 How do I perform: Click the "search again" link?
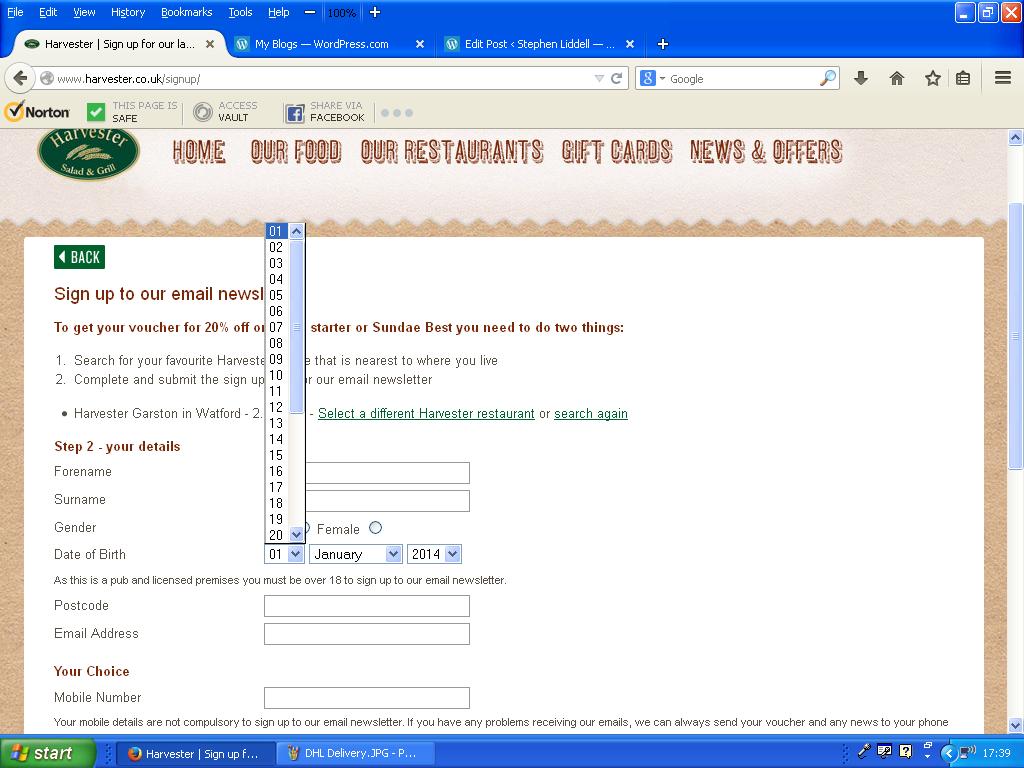click(590, 414)
